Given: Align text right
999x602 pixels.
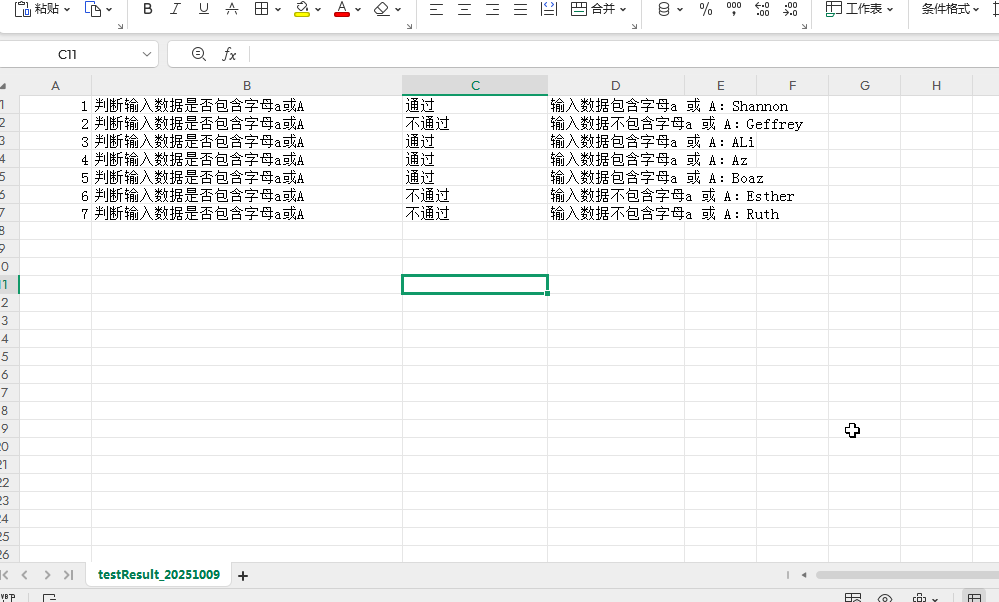Looking at the screenshot, I should pos(492,9).
